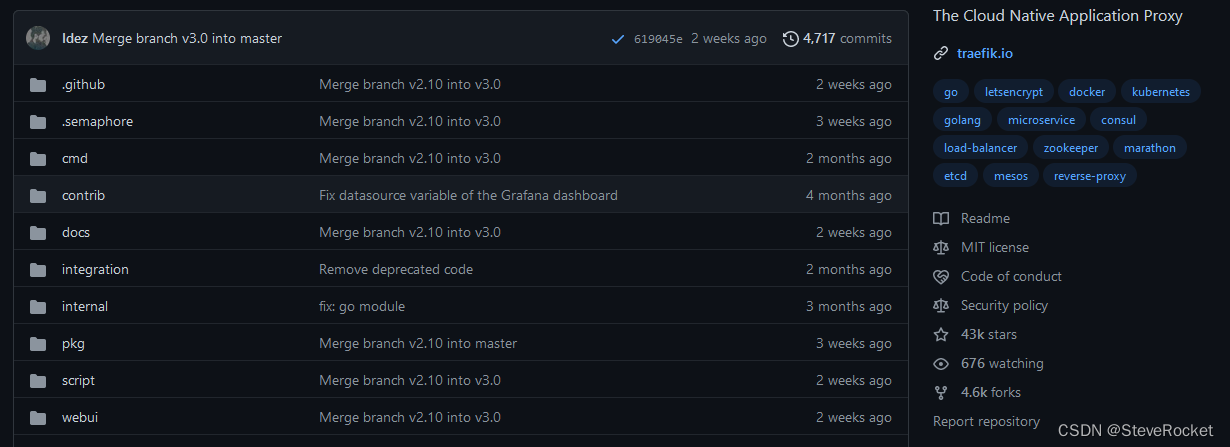The image size is (1230, 447).
Task: Click the Code of conduct heart icon
Action: 940,276
